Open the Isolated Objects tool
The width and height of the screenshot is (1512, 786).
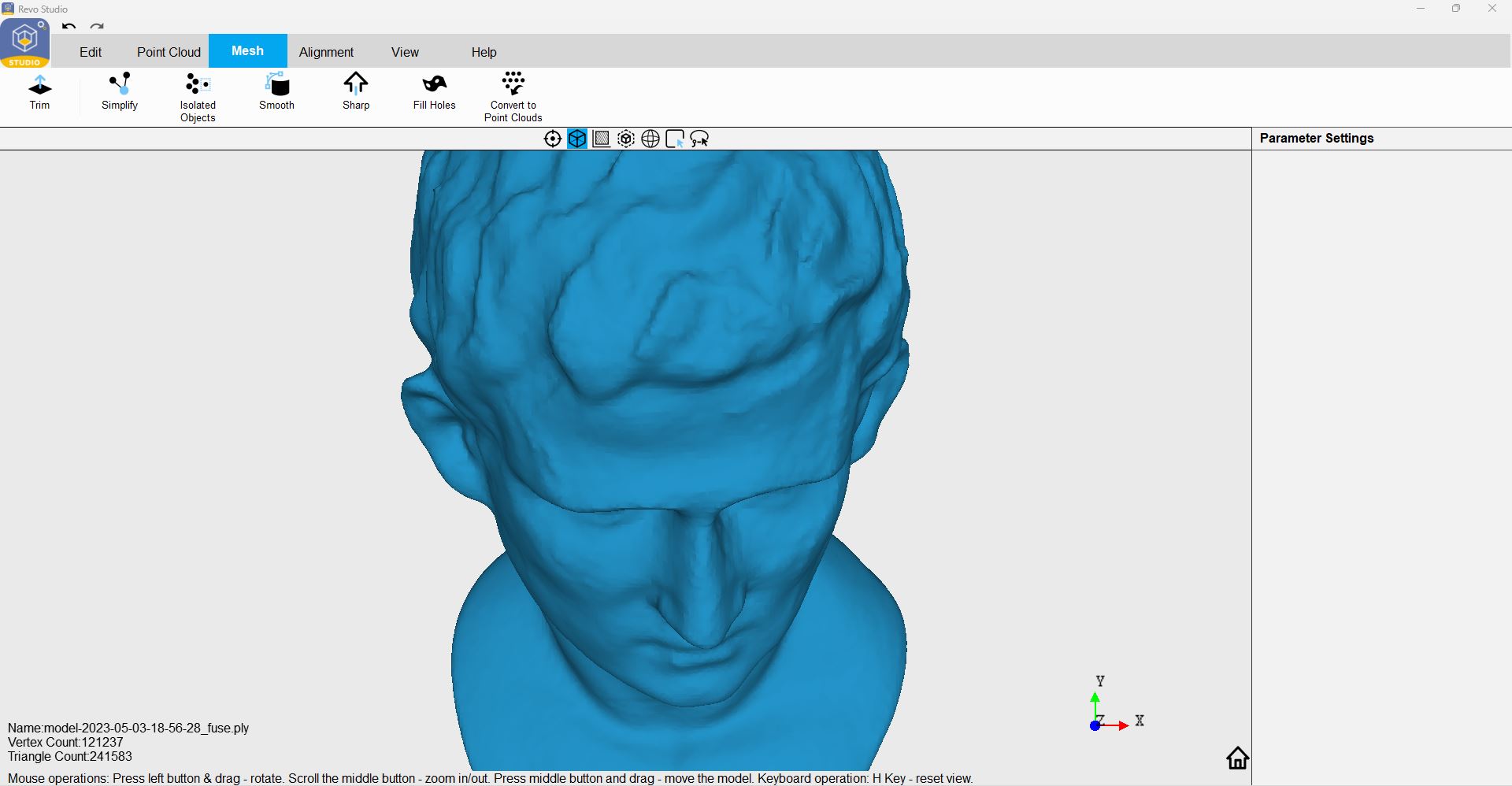[x=198, y=98]
